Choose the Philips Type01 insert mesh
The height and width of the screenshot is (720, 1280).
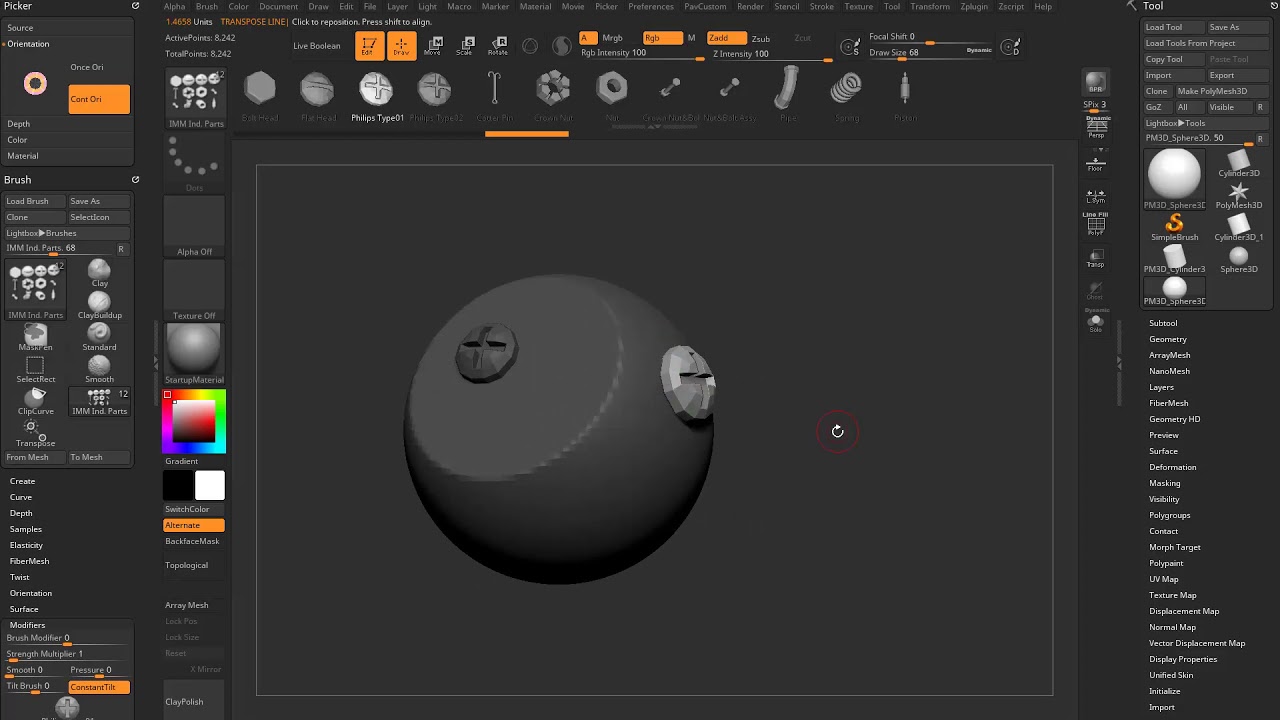click(377, 96)
